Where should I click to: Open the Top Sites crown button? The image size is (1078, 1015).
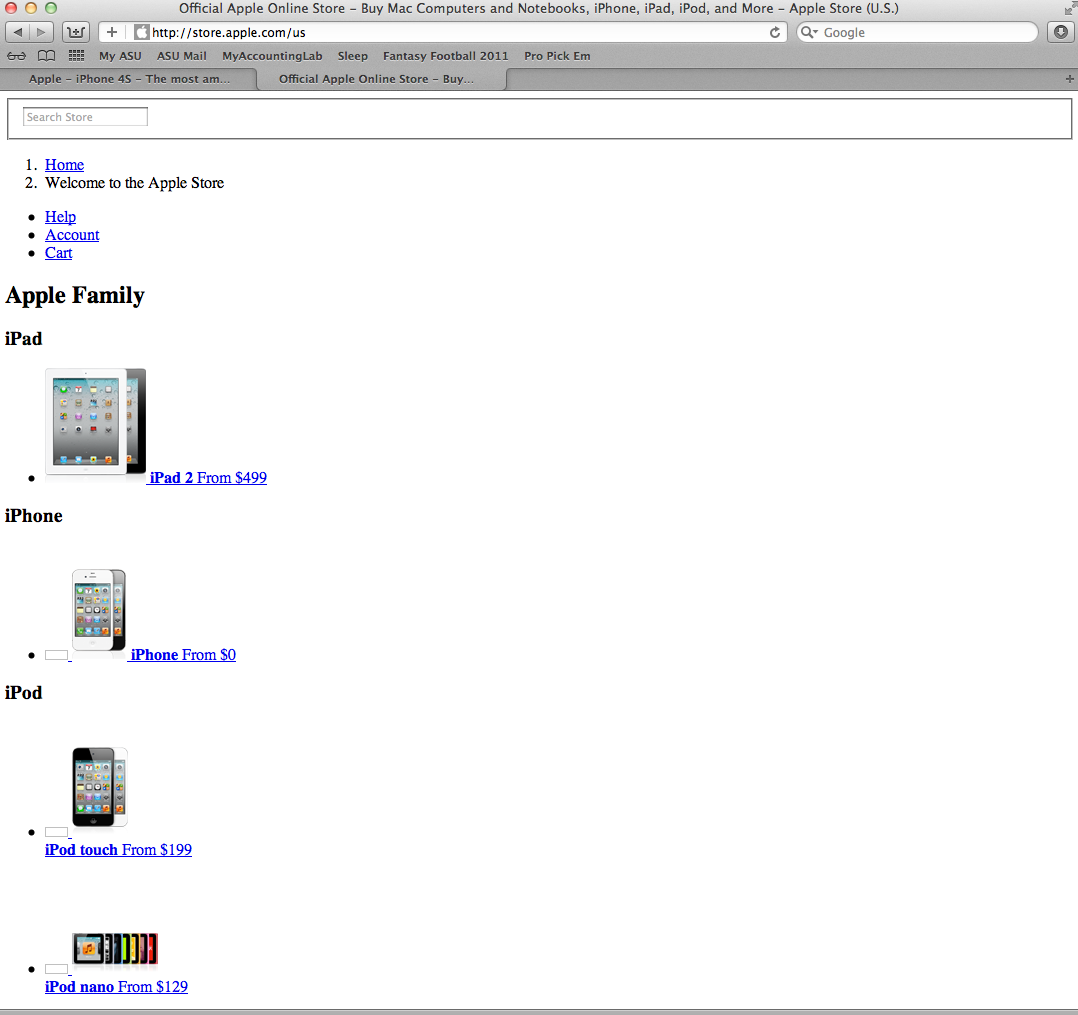pyautogui.click(x=76, y=32)
